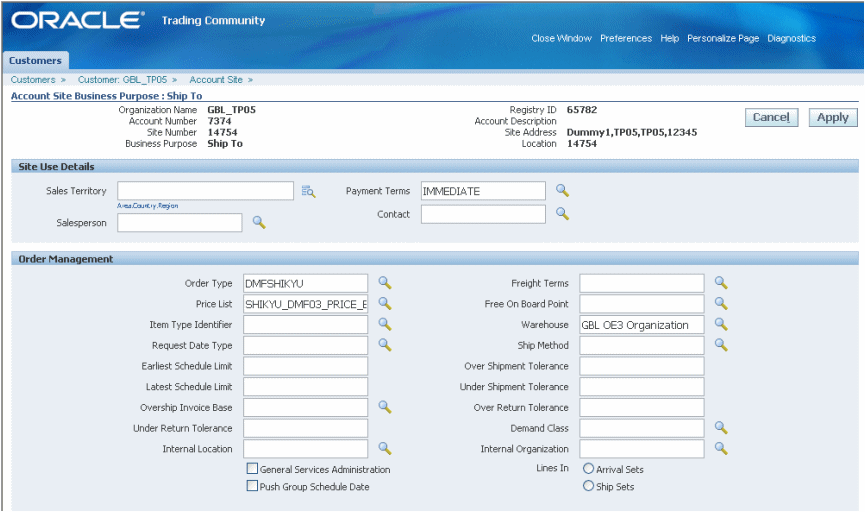
Task: Switch to the Customers tab
Action: [35, 61]
